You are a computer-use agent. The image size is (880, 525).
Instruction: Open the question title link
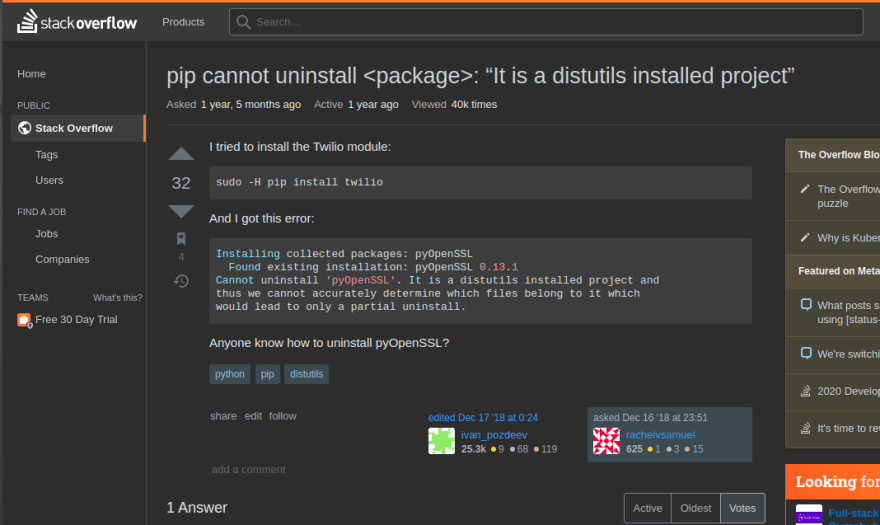480,76
